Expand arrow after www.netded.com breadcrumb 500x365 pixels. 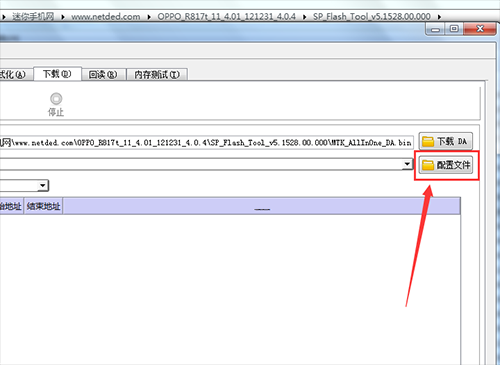[149, 17]
